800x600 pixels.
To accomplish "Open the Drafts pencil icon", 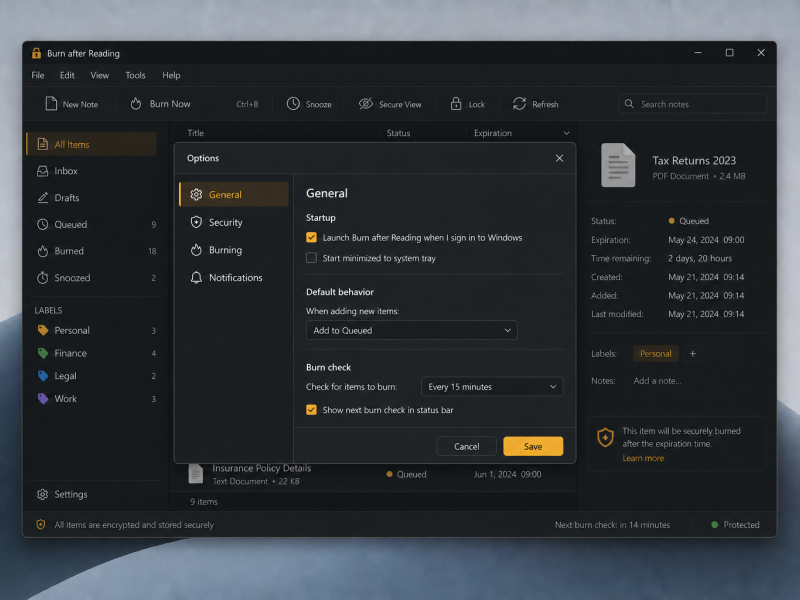I will (x=43, y=197).
